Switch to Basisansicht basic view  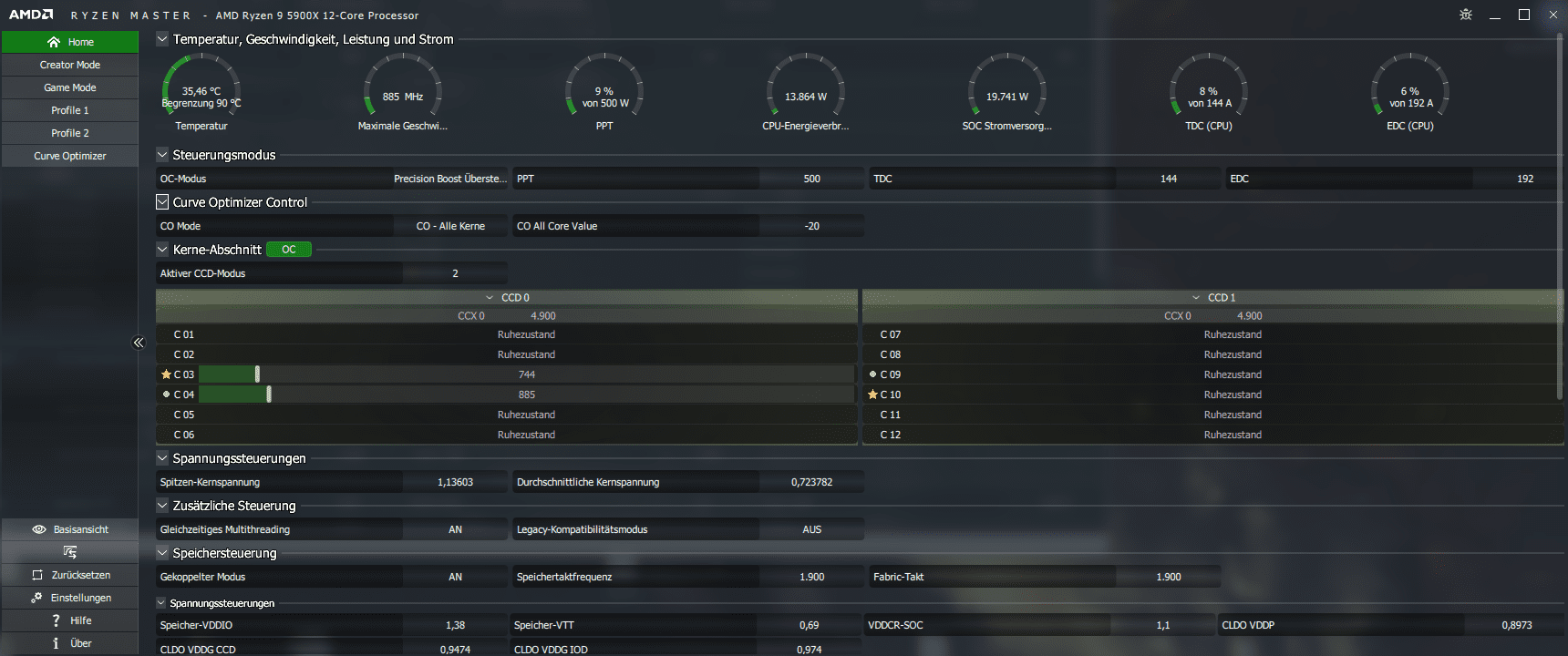point(70,529)
